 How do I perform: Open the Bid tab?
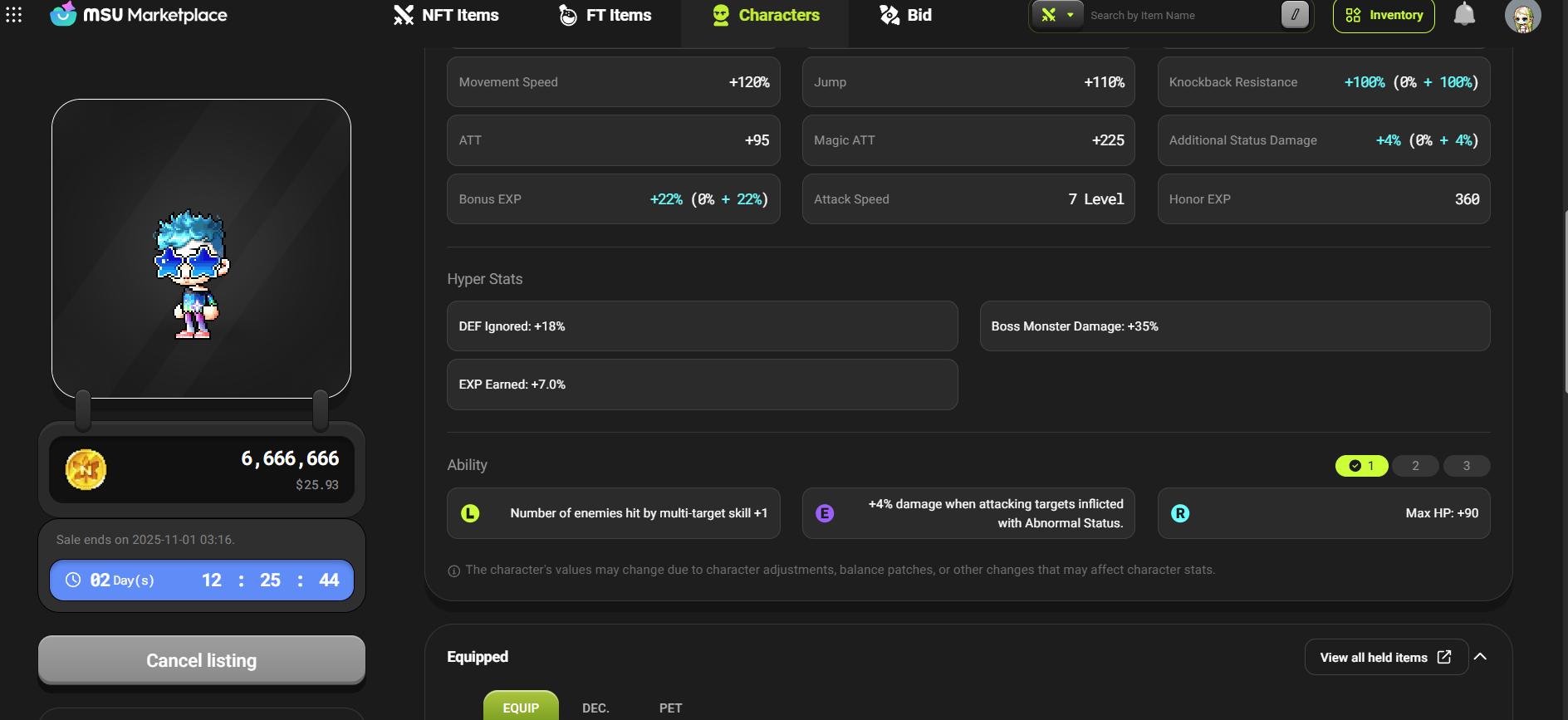pyautogui.click(x=905, y=15)
